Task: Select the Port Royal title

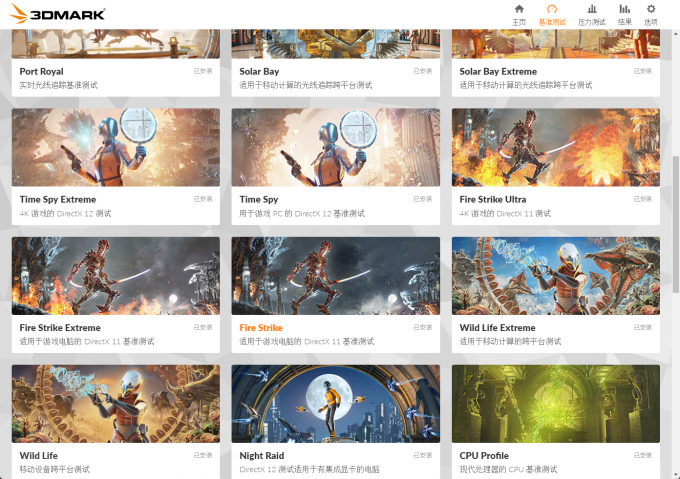Action: [x=41, y=72]
